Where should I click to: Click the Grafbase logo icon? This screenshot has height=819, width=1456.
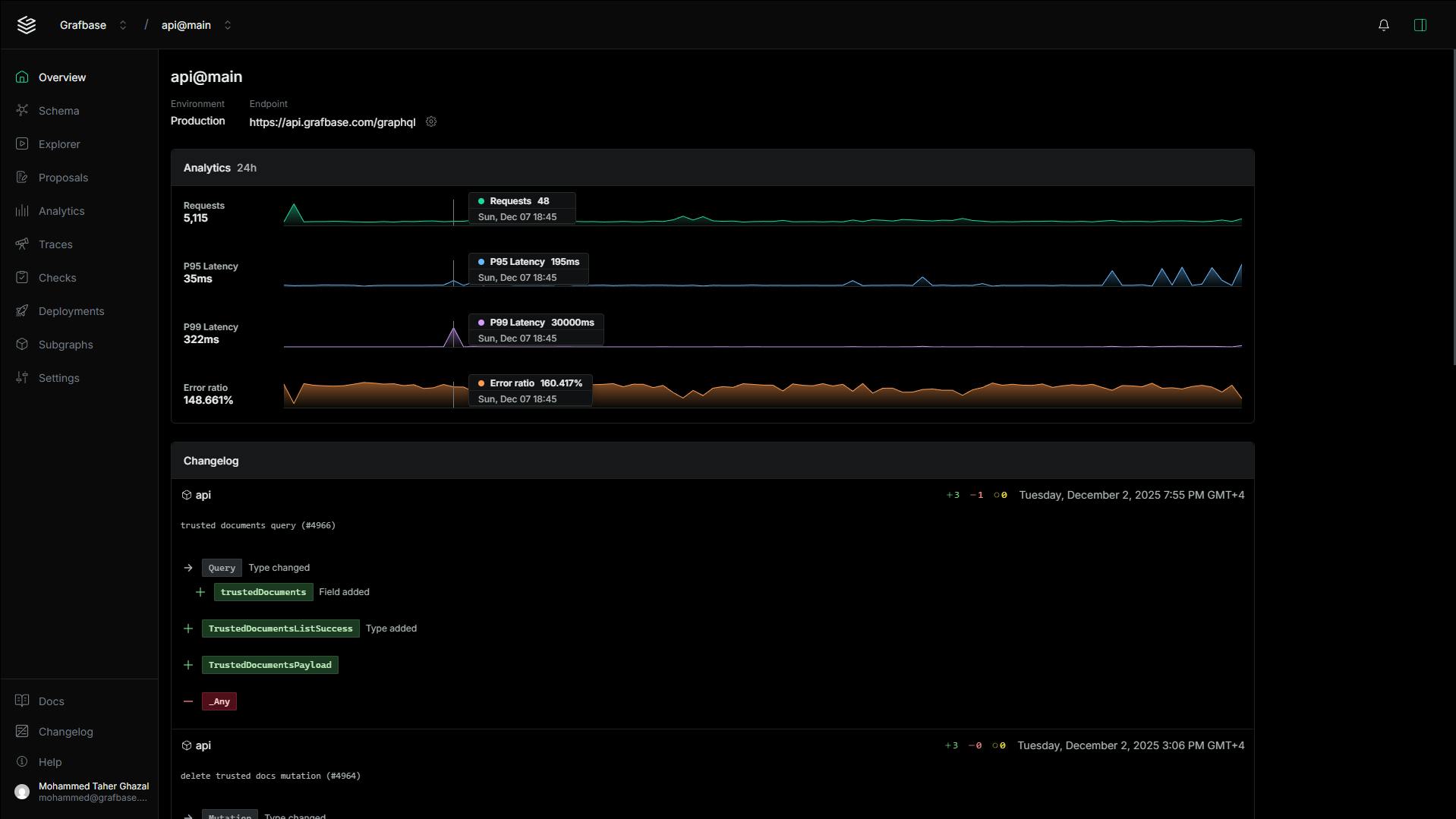(27, 25)
